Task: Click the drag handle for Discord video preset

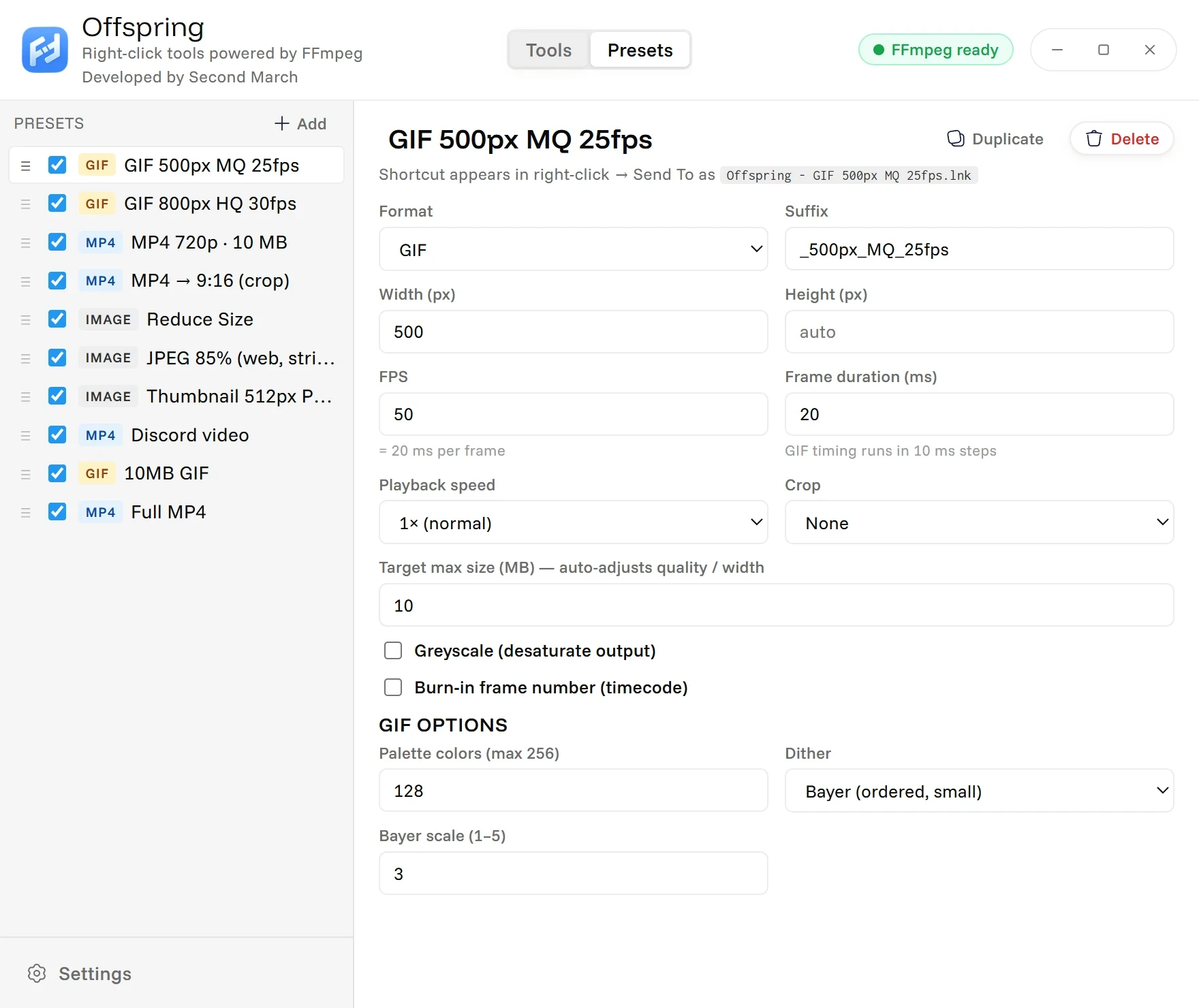Action: point(26,435)
